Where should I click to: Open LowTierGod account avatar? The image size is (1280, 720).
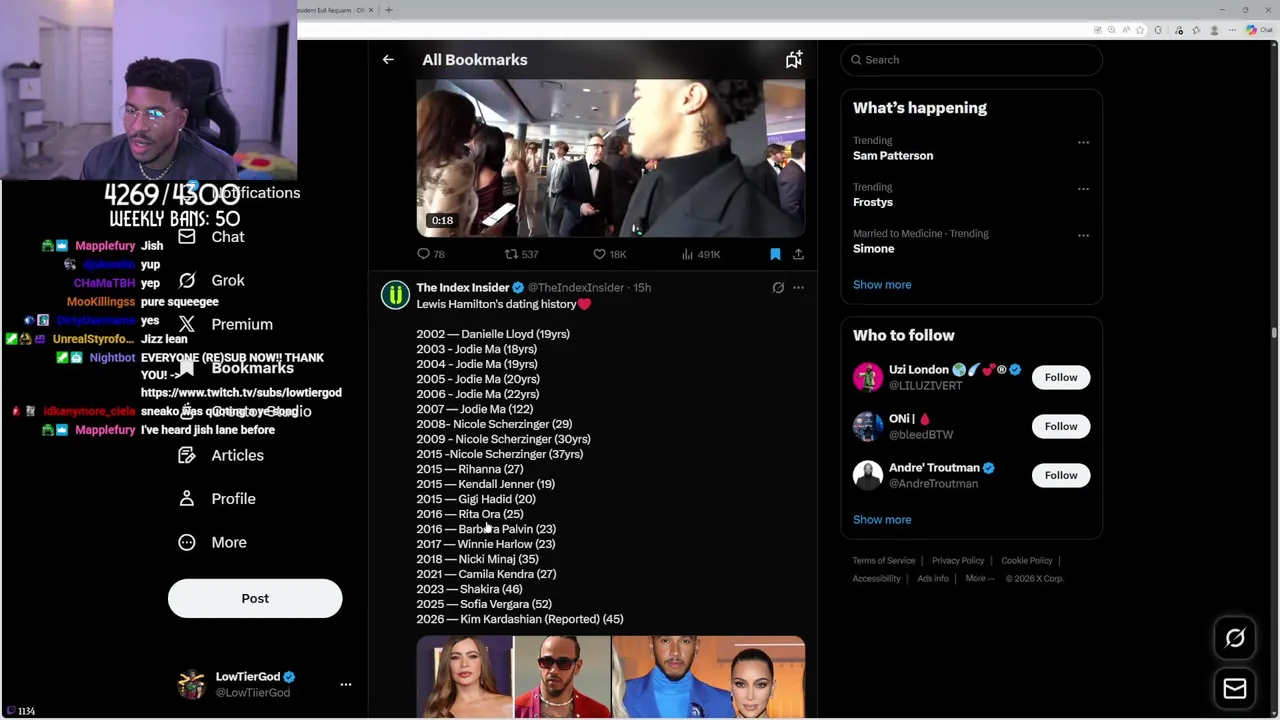[x=191, y=684]
